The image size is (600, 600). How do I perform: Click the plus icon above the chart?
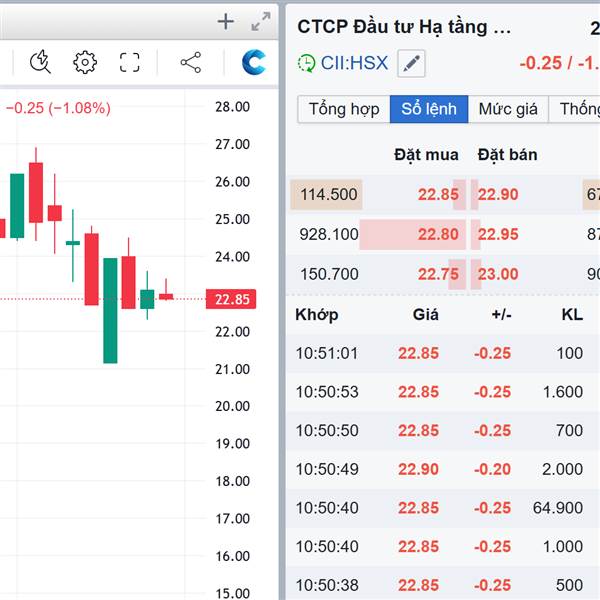[226, 21]
